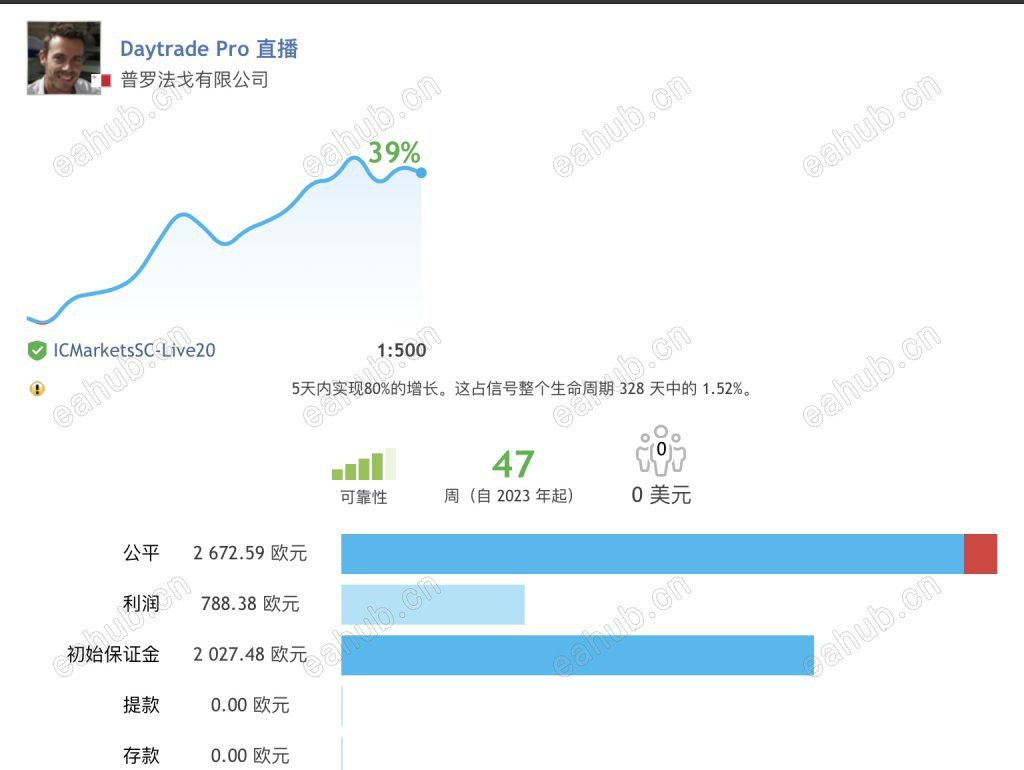
Task: Click the 可靠性 label
Action: [364, 497]
